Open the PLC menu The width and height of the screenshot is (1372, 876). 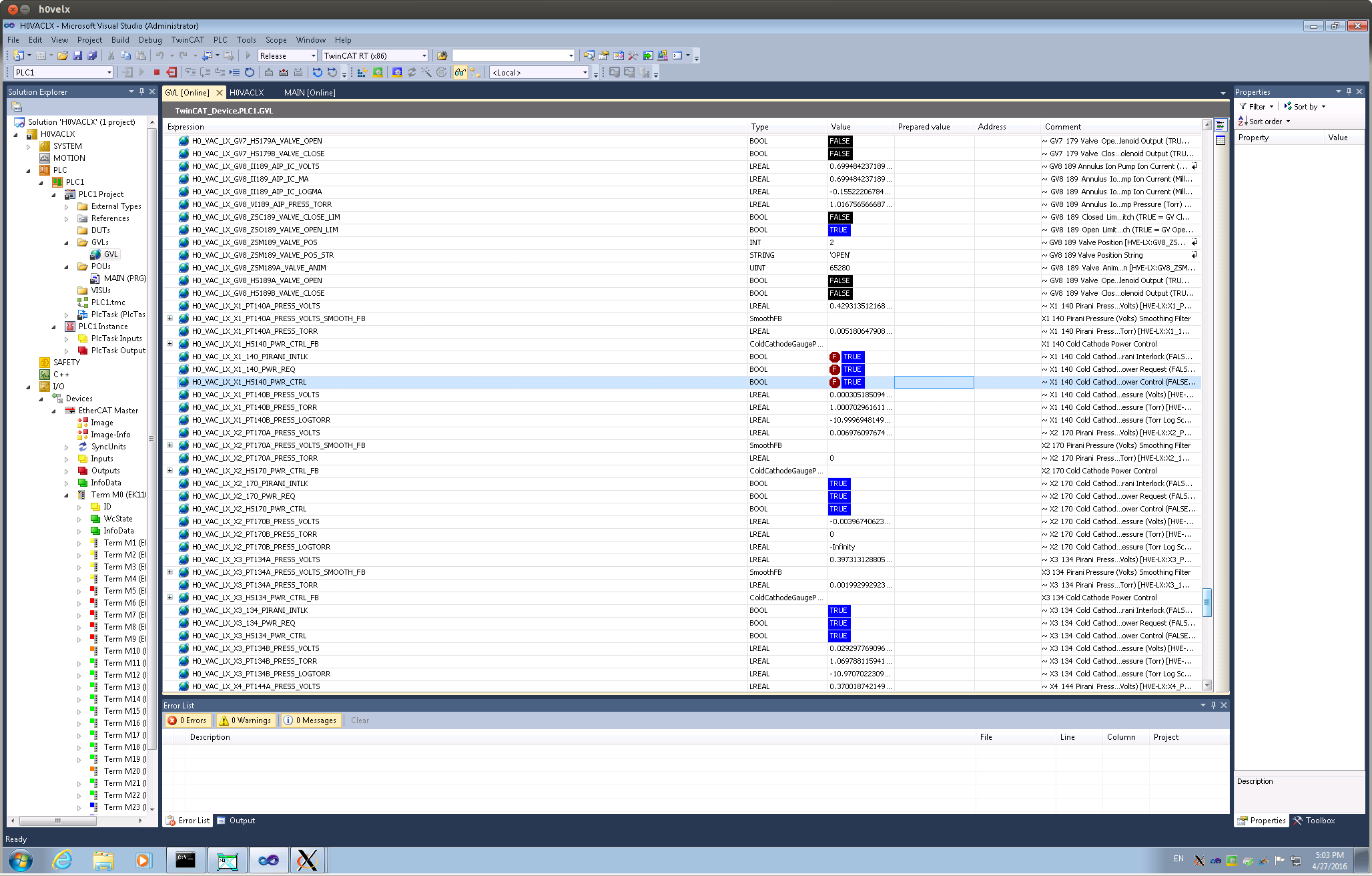[220, 39]
